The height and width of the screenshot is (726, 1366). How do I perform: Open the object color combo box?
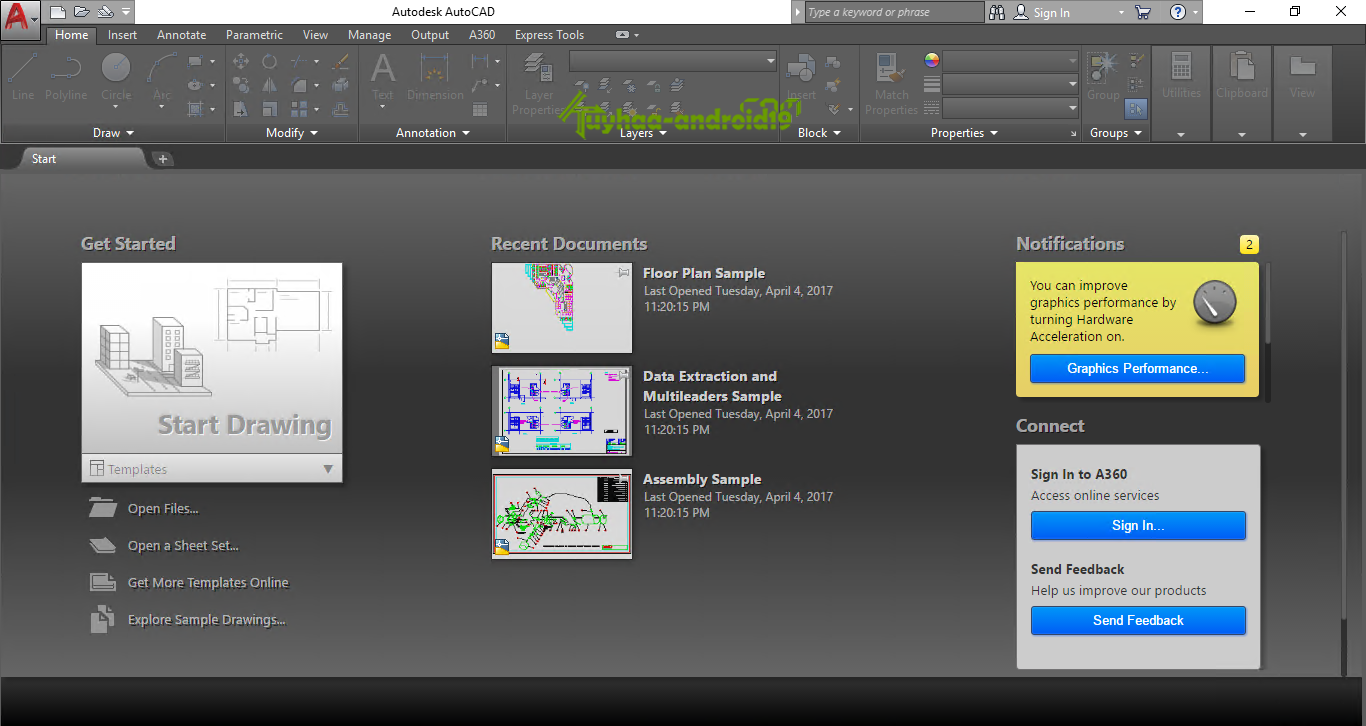[x=1011, y=60]
